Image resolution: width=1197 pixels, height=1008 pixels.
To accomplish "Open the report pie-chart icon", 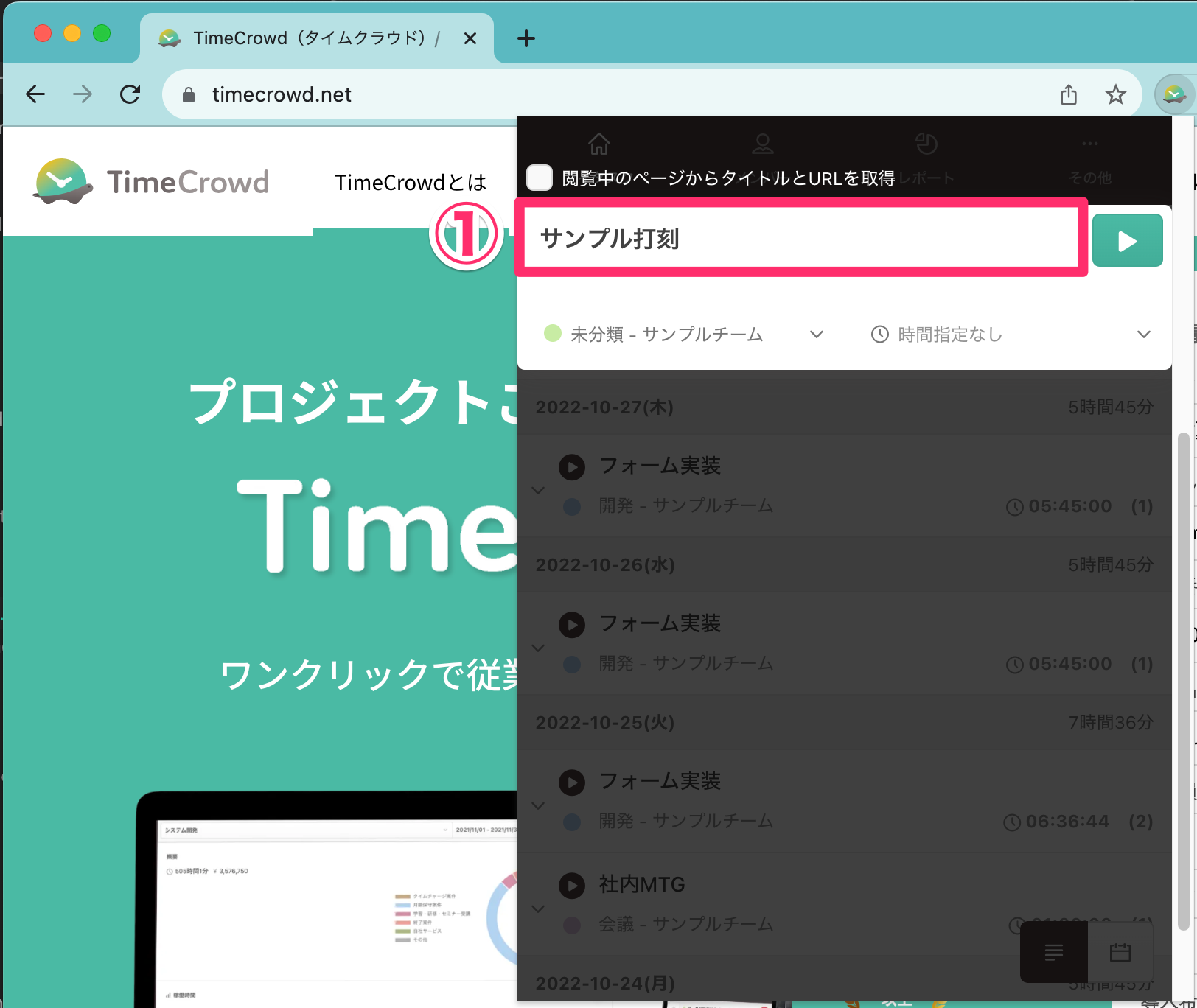I will point(927,144).
